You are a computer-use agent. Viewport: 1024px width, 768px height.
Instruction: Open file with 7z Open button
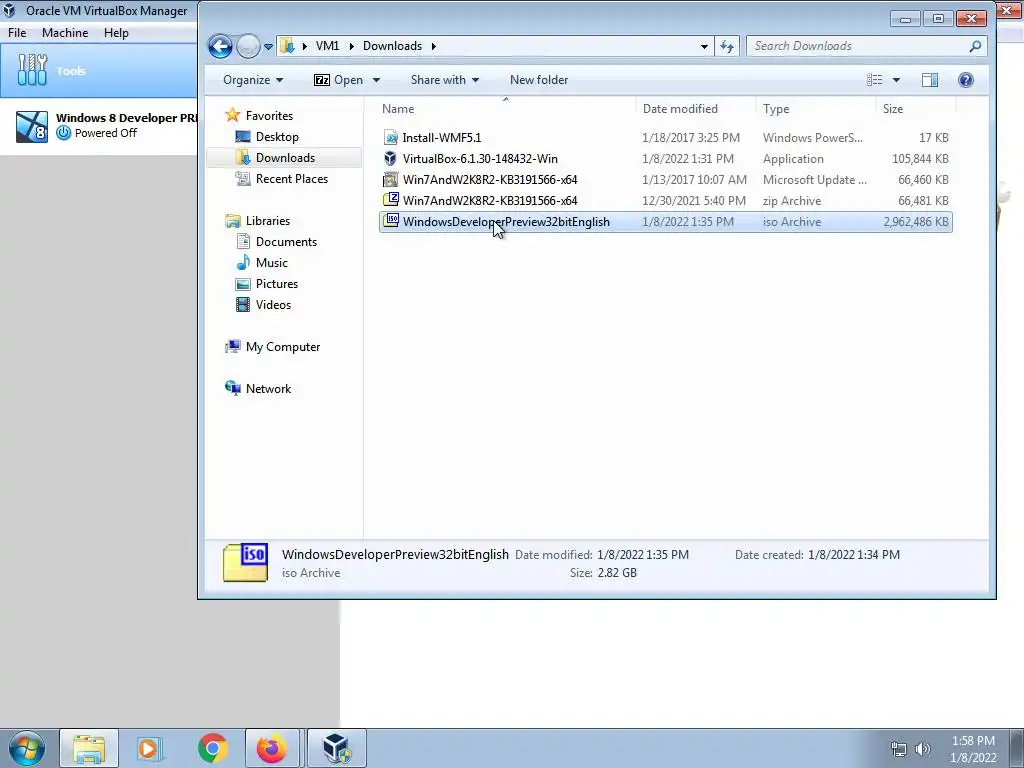(338, 80)
